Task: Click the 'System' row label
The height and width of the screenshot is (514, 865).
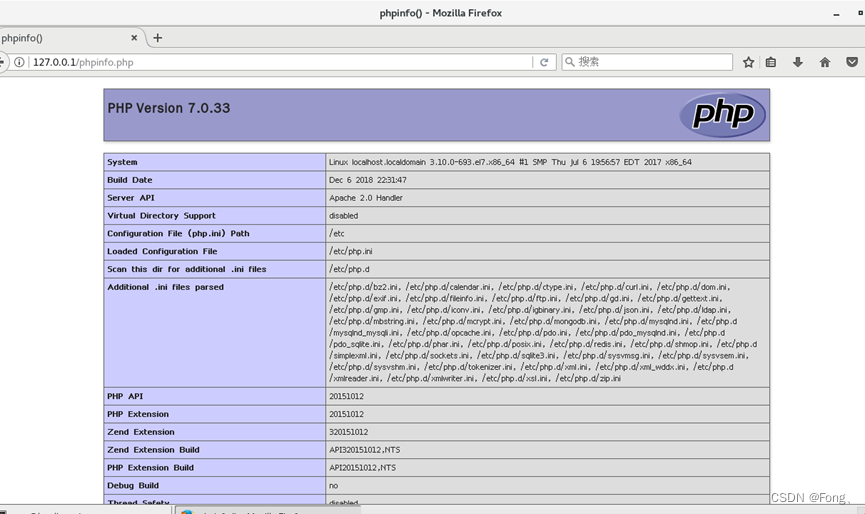Action: (x=122, y=162)
